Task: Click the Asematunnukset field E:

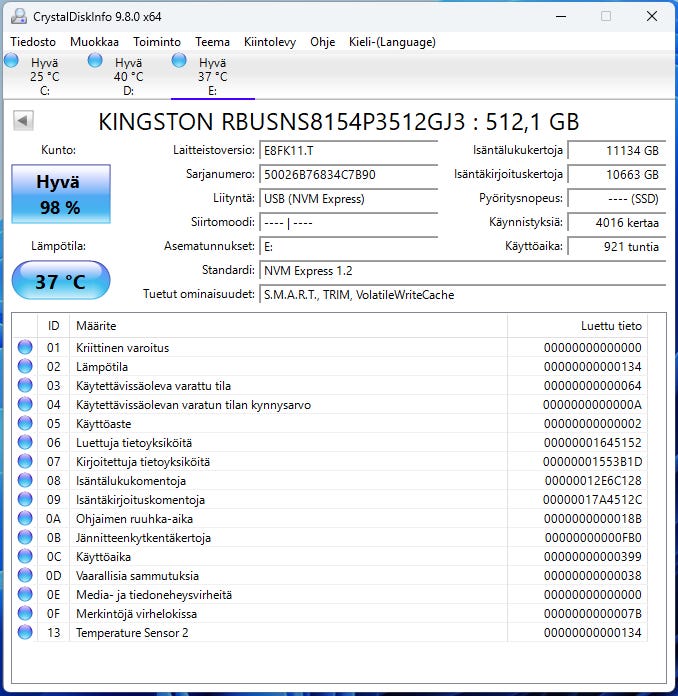Action: [348, 246]
